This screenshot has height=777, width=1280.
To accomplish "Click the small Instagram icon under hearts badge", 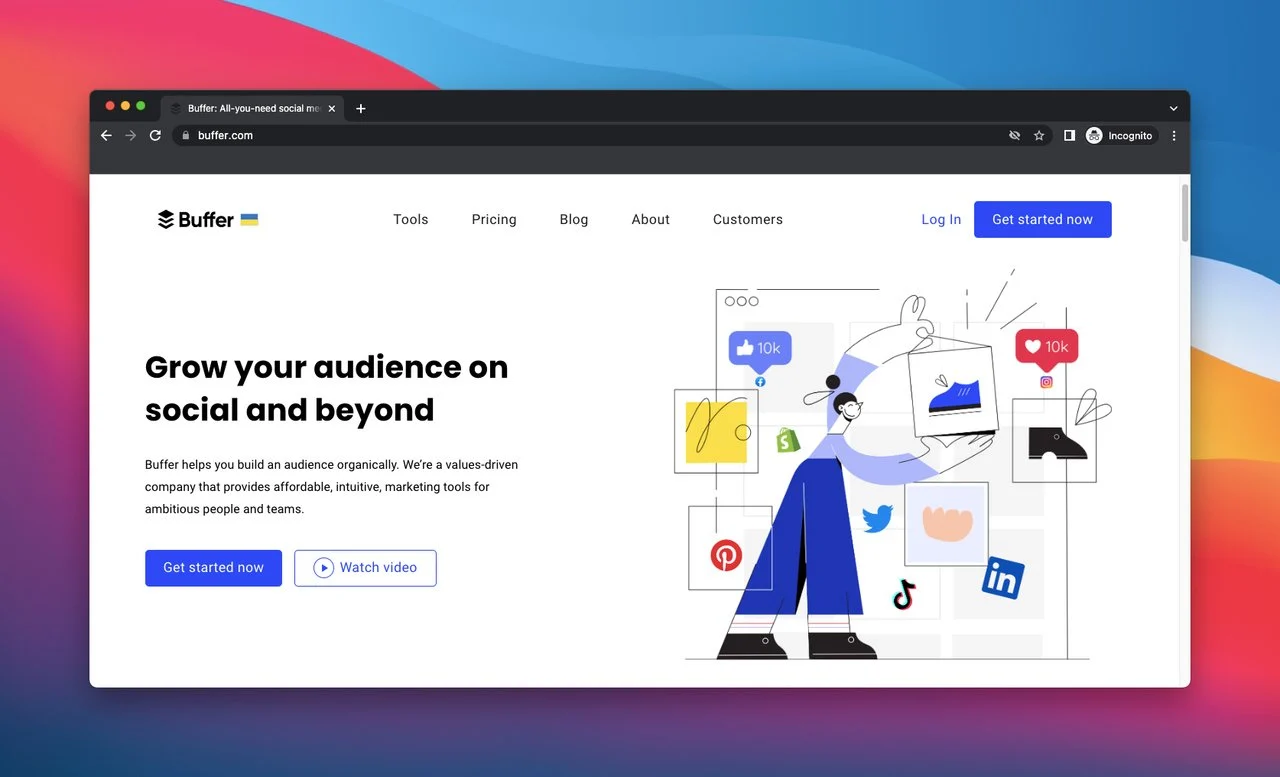I will (x=1047, y=382).
